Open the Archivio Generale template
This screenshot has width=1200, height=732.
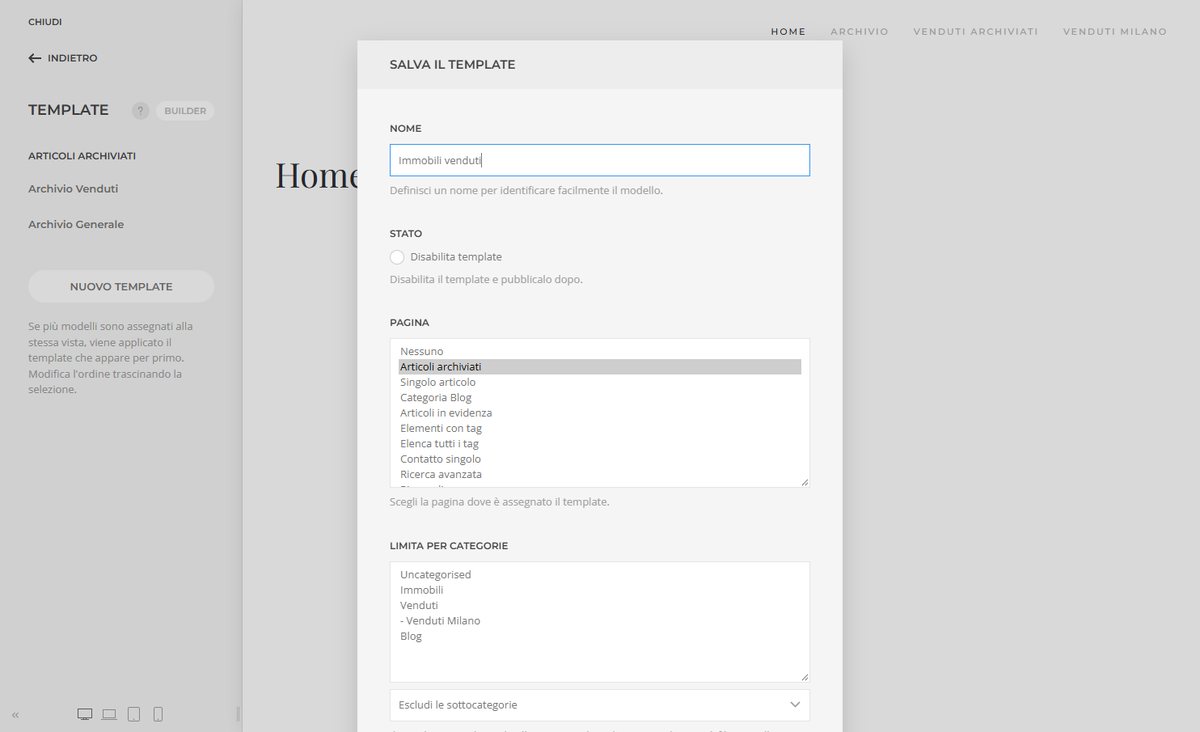click(x=76, y=225)
